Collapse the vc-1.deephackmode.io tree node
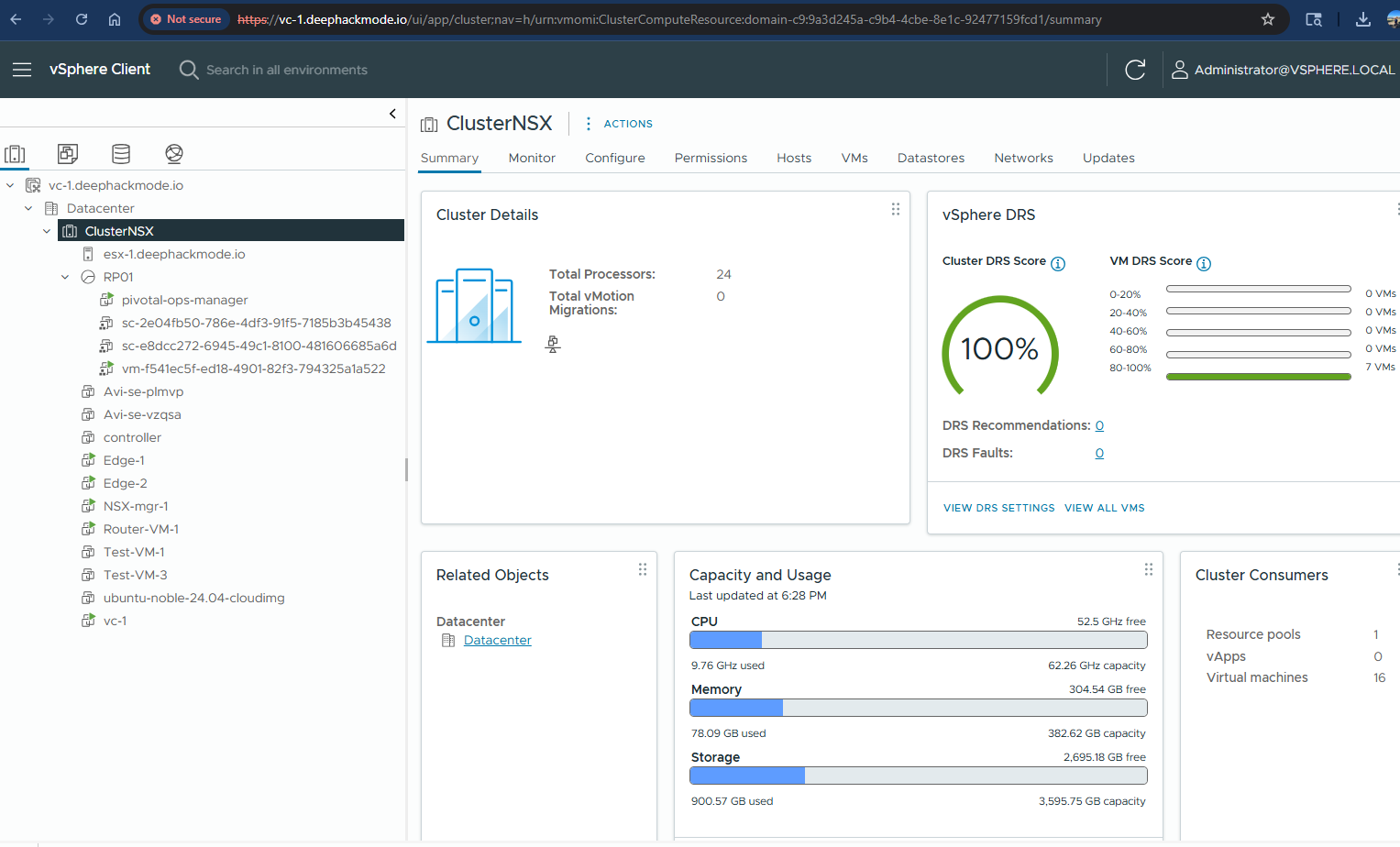Screen dimensions: 1400x847 10,185
